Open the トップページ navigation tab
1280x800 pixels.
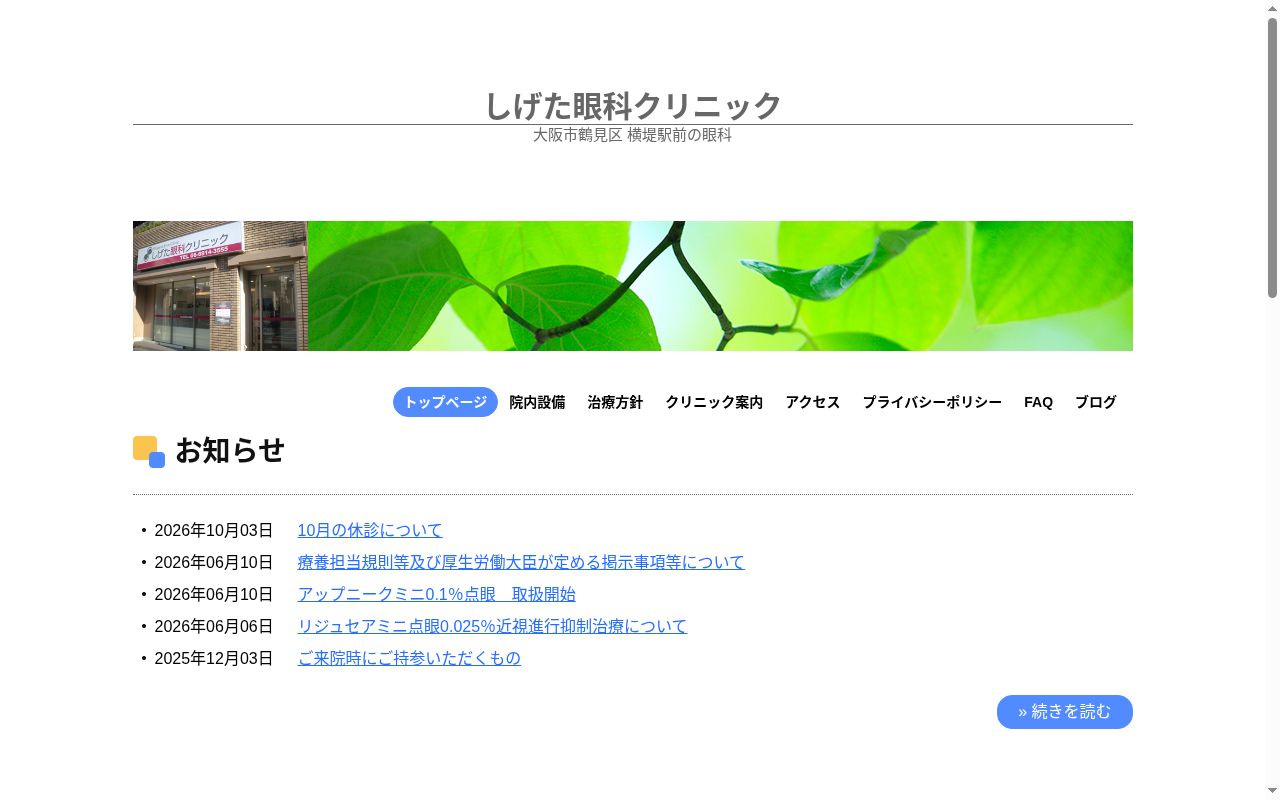click(445, 402)
